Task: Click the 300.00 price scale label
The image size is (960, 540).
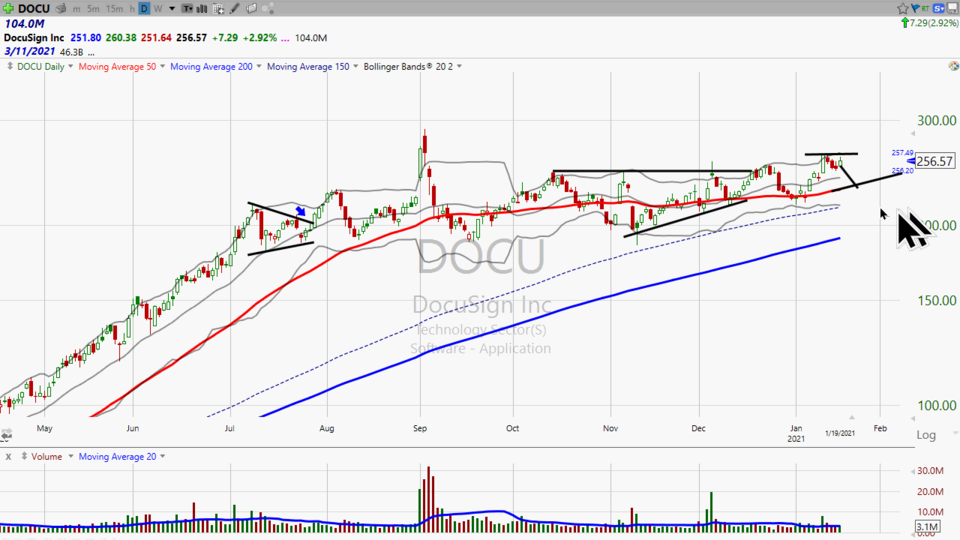Action: (937, 120)
